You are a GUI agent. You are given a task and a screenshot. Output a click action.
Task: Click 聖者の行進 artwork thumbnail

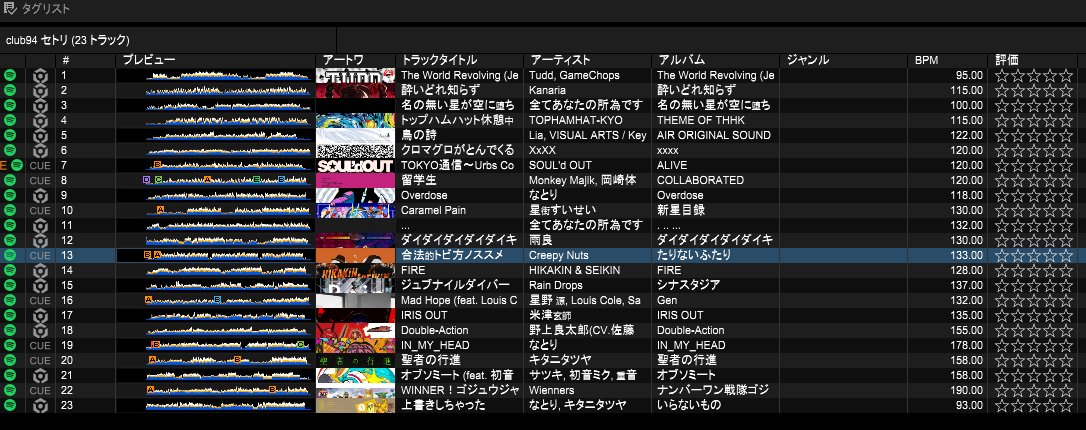point(355,360)
